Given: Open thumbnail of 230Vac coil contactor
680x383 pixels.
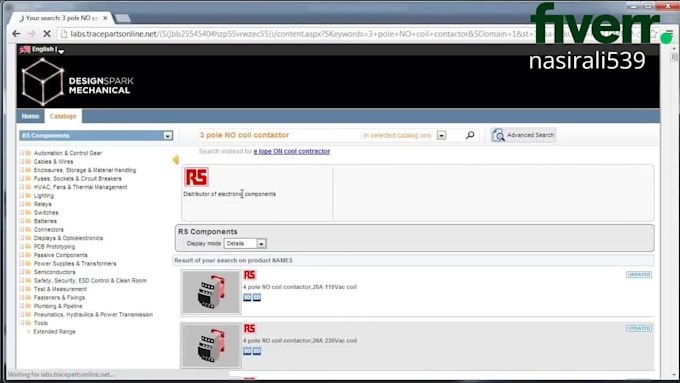Looking at the screenshot, I should point(211,346).
